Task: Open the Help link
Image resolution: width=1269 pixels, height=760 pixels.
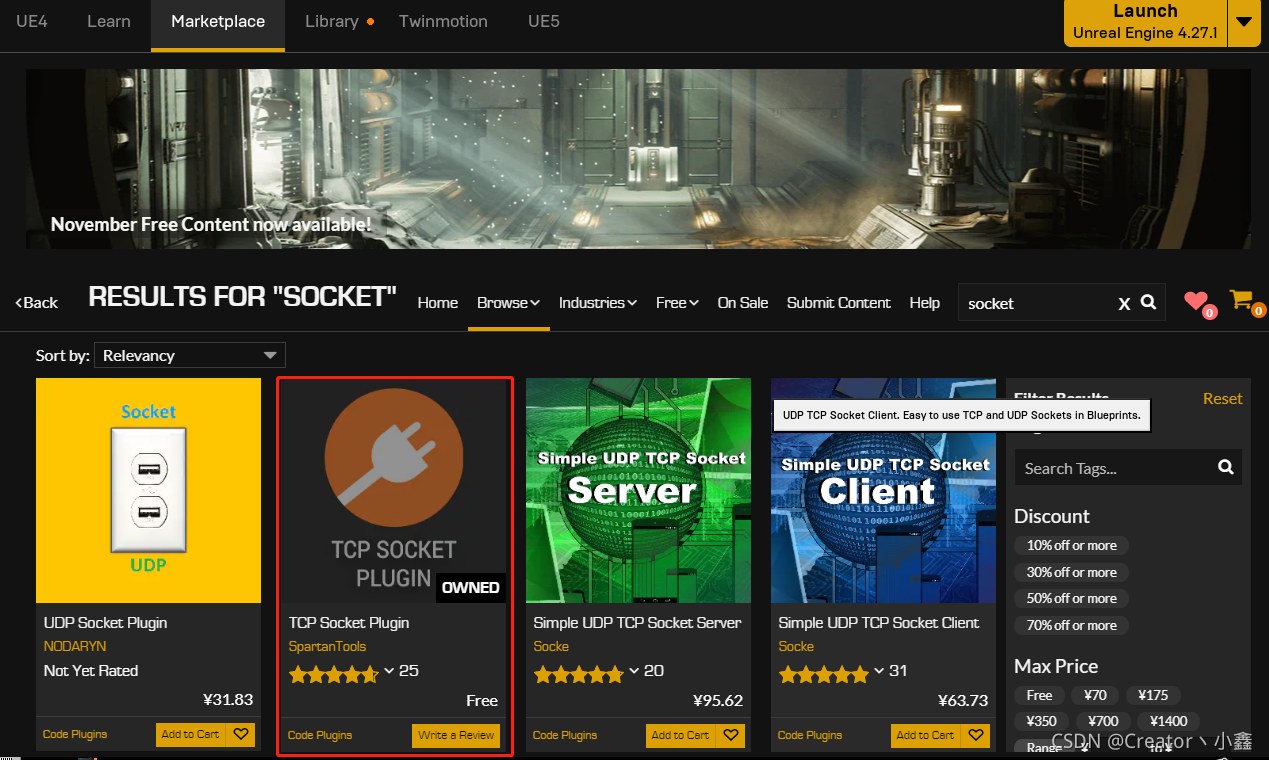Action: pos(924,302)
